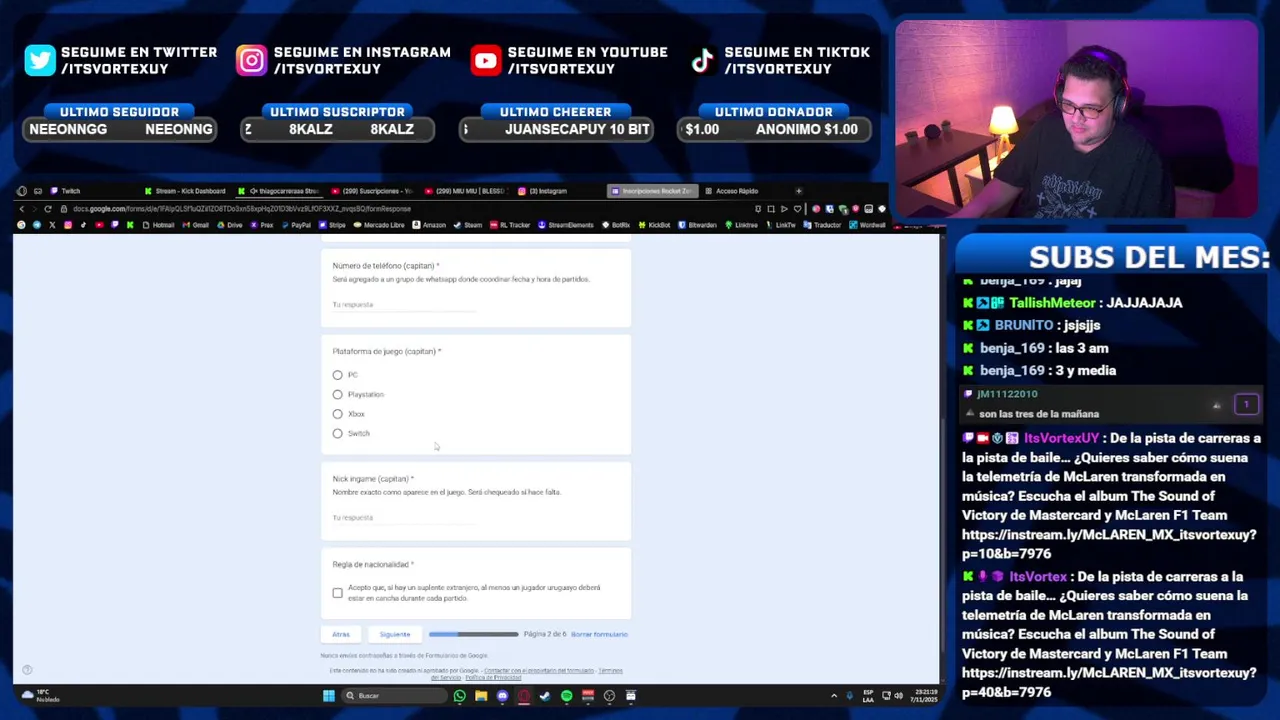Viewport: 1280px width, 720px height.
Task: Click the Nick ingame answer field
Action: tap(403, 517)
